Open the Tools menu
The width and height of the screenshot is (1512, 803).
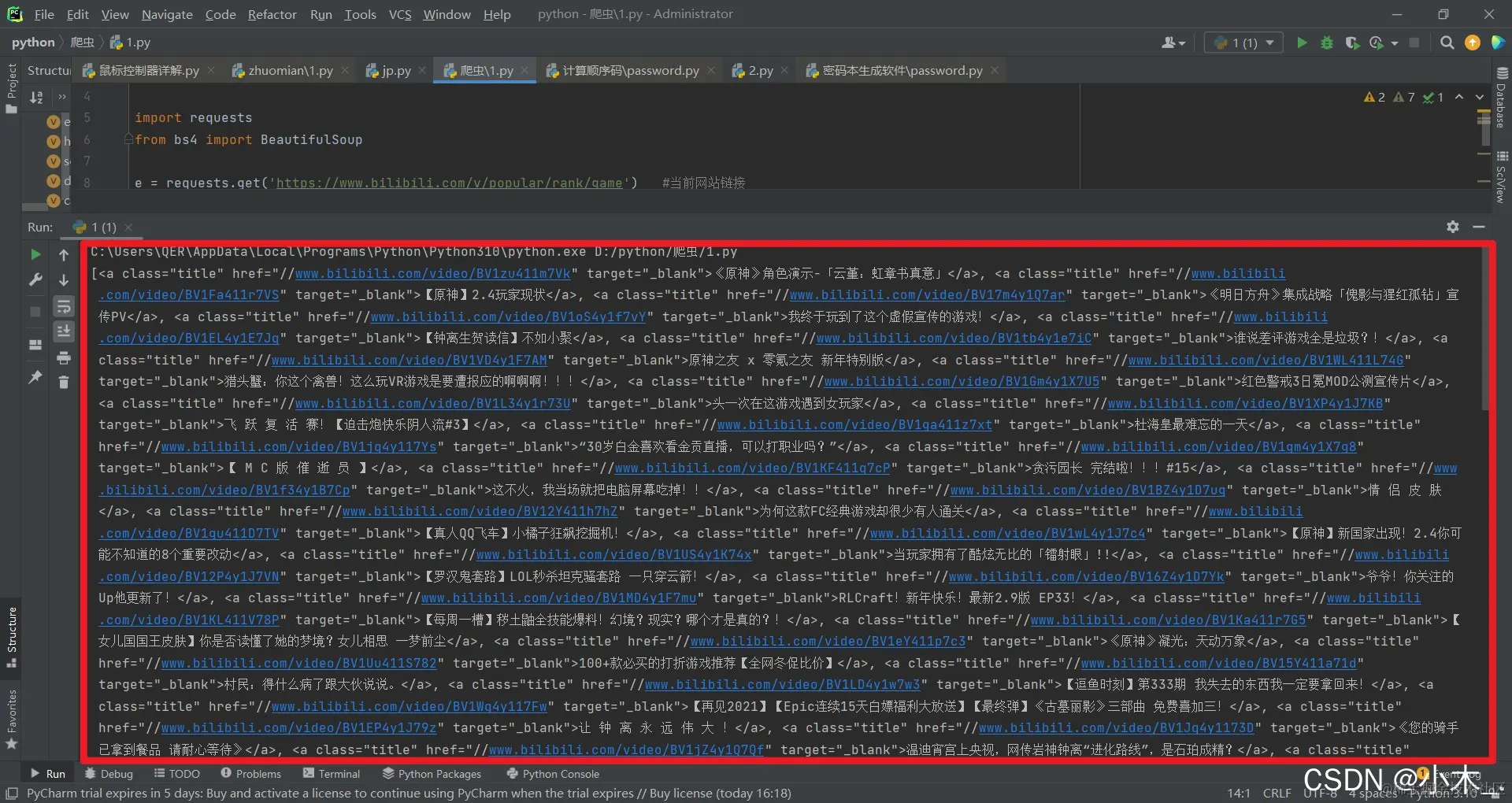pyautogui.click(x=360, y=14)
